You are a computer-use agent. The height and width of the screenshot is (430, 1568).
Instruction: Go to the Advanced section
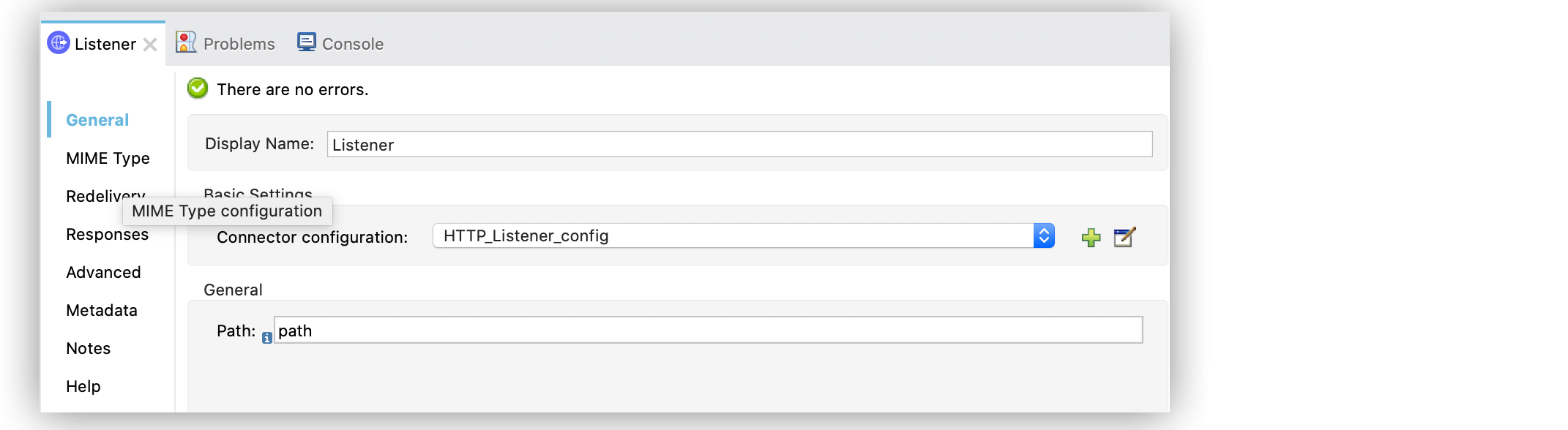tap(103, 272)
